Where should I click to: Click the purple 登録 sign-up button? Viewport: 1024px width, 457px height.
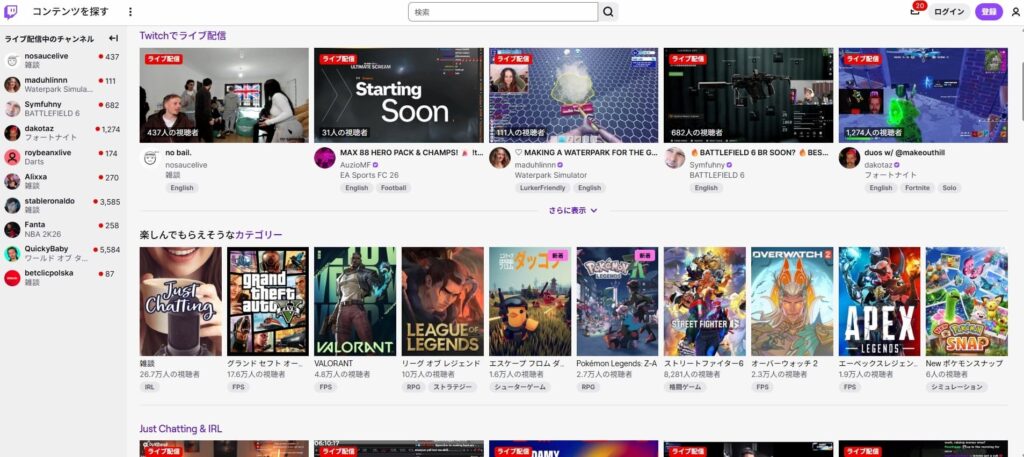pyautogui.click(x=989, y=12)
